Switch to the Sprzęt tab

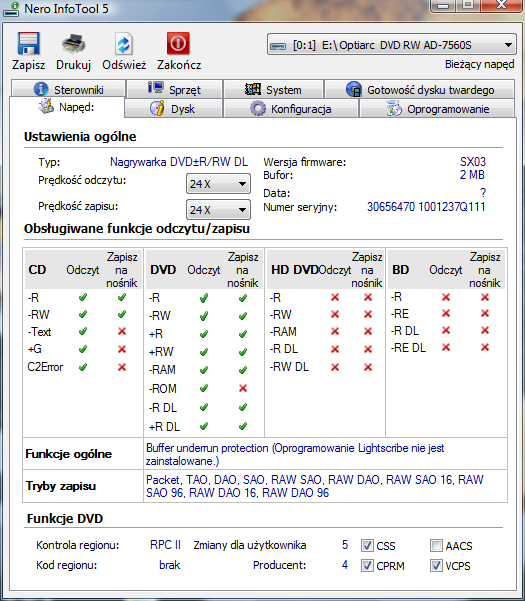pos(174,89)
